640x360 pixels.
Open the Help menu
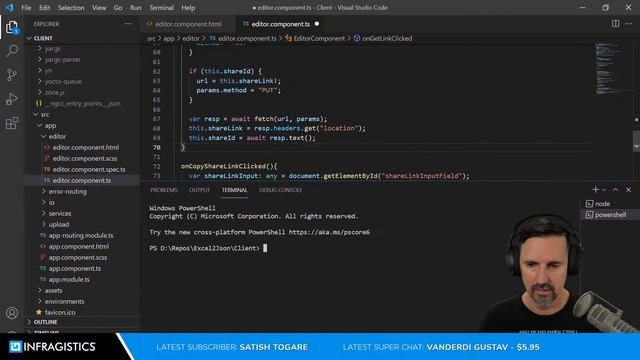(188, 8)
